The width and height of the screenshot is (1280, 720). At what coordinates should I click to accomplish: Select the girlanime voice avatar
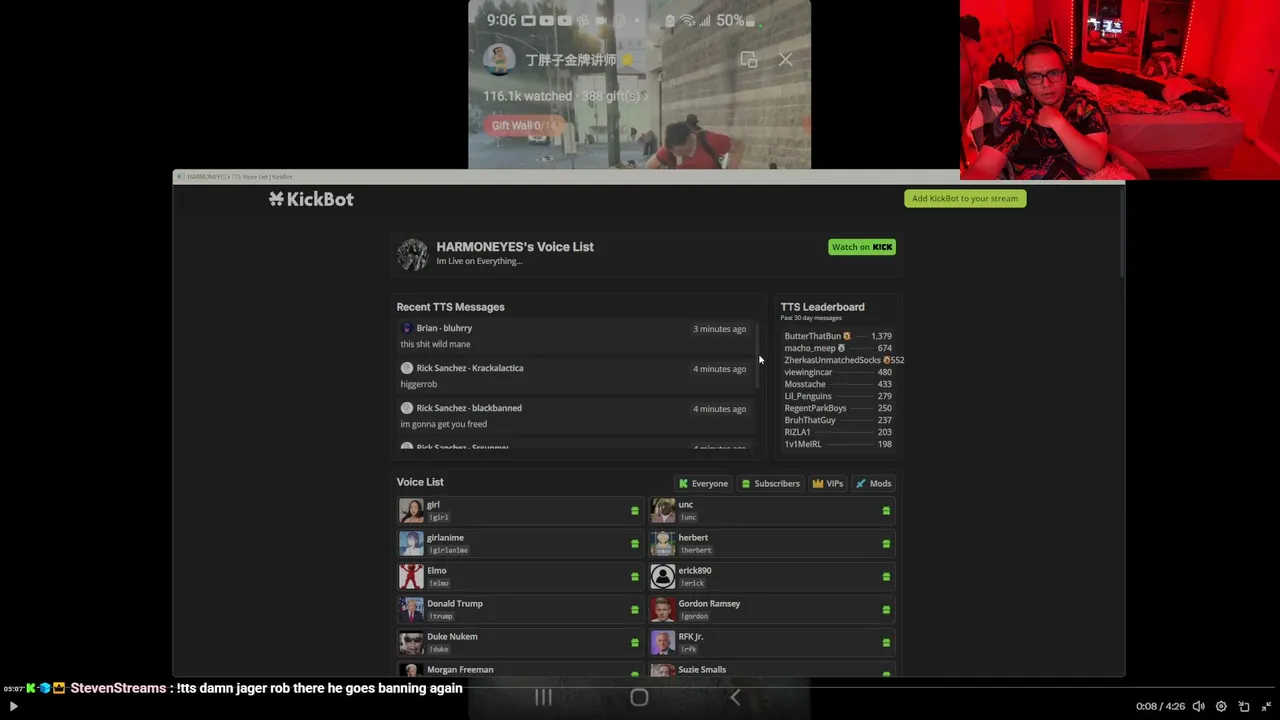pos(411,543)
